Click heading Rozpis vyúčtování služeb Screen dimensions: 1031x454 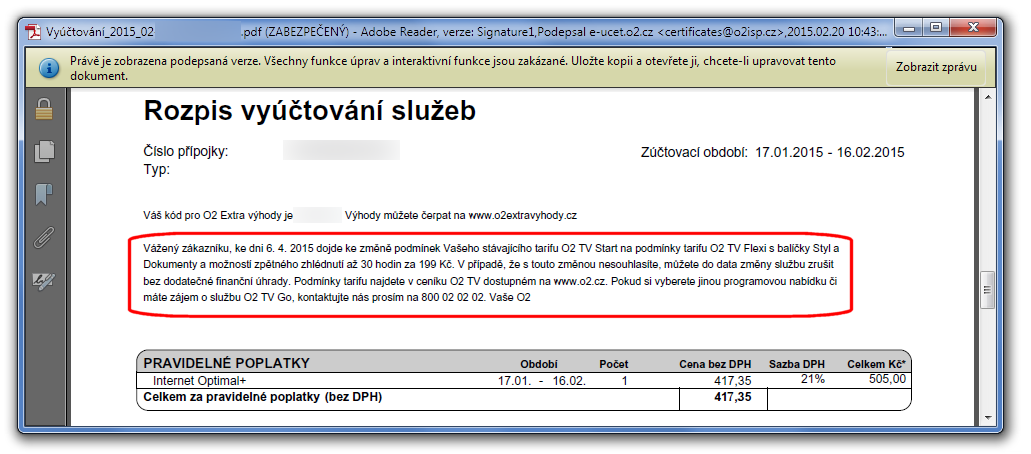coord(310,111)
